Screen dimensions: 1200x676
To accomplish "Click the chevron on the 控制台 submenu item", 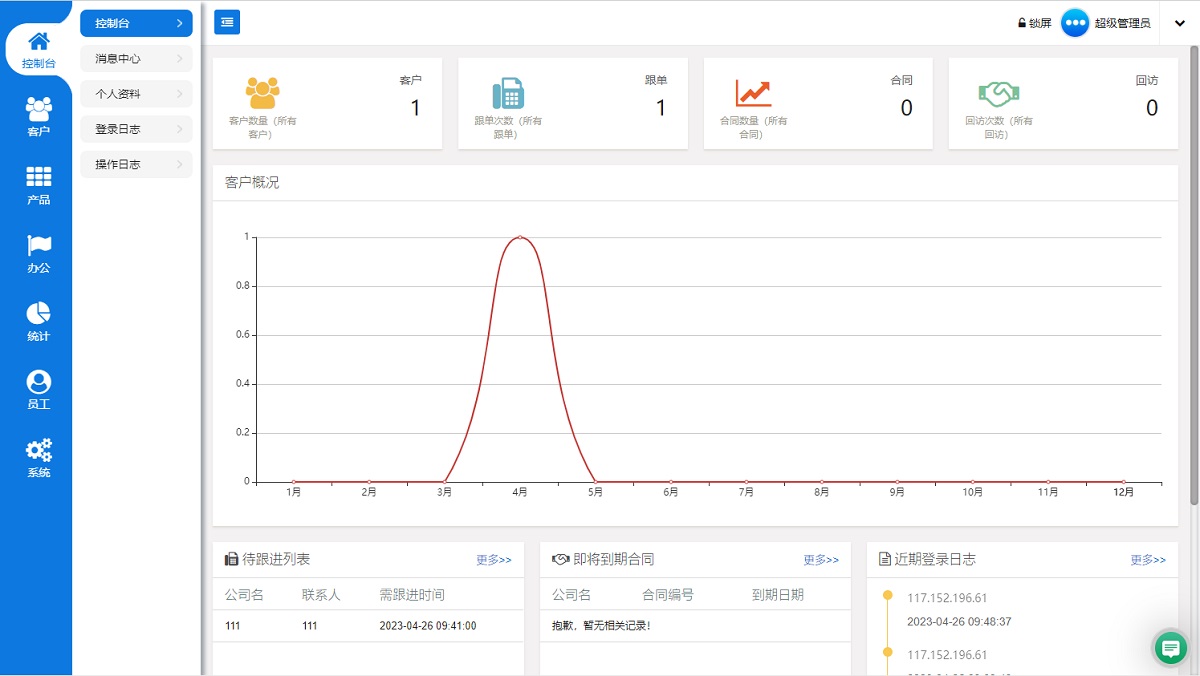I will (179, 23).
